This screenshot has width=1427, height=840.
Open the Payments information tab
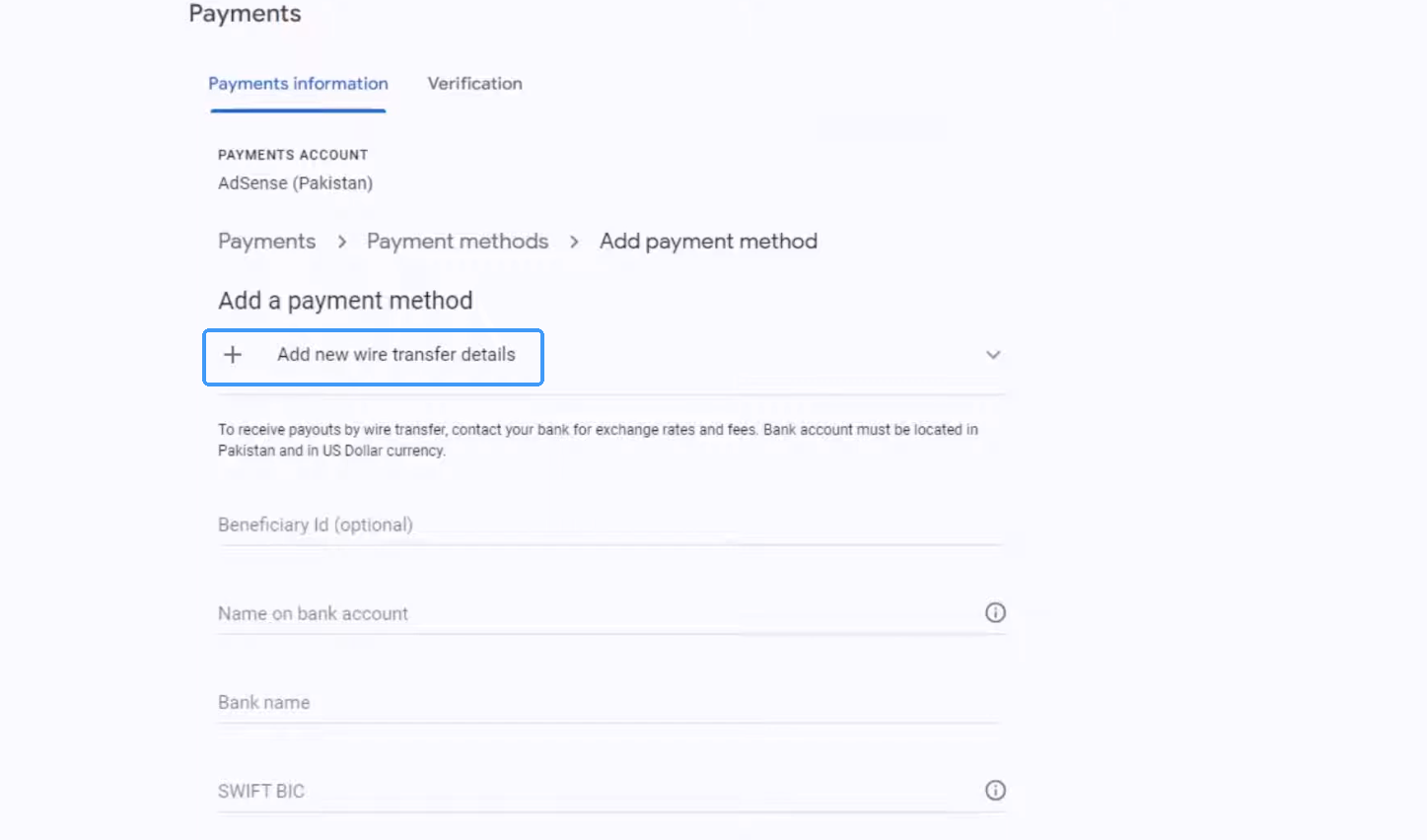[x=298, y=84]
